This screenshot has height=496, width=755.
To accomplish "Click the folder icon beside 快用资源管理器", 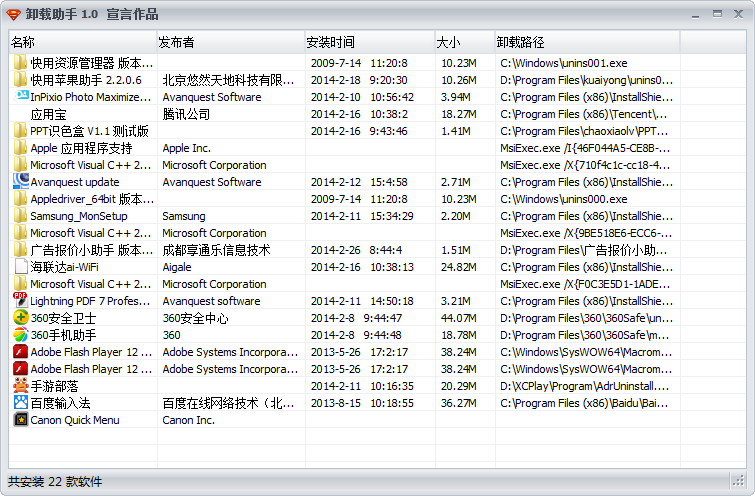I will pyautogui.click(x=20, y=63).
